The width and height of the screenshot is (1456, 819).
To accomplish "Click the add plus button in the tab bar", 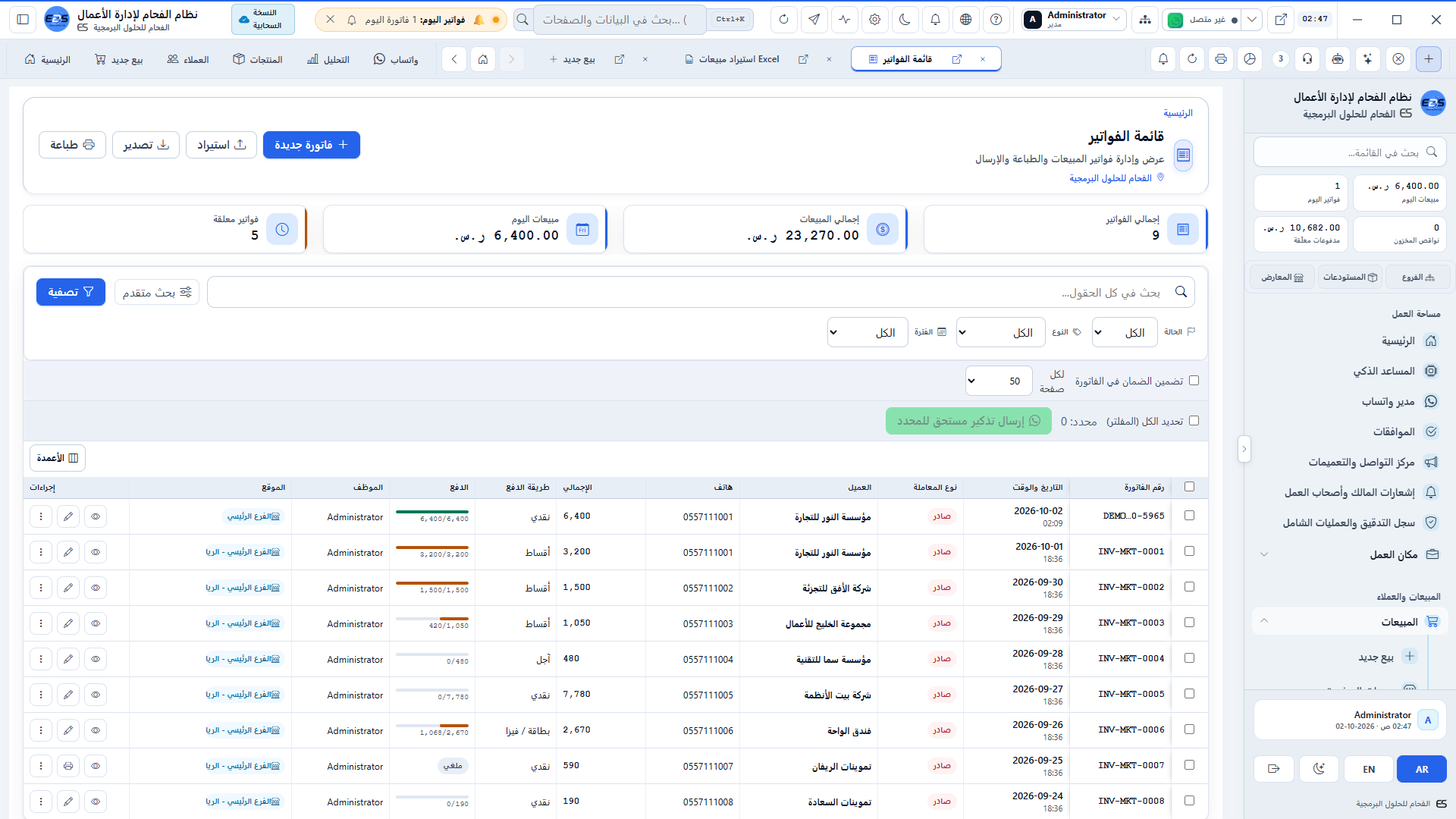I will pos(1429,59).
